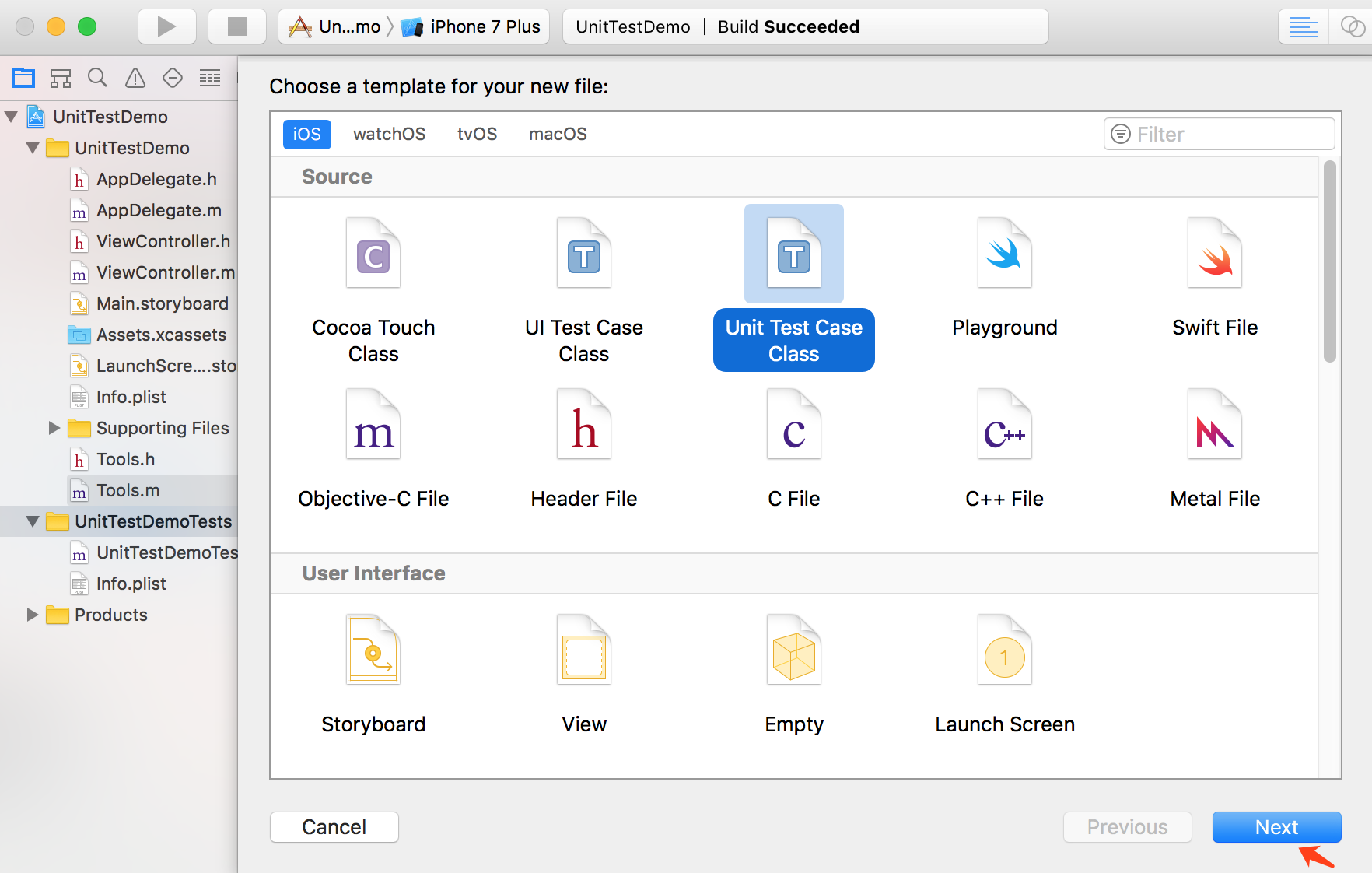Switch to the Assistant editor icon
This screenshot has height=873, width=1372.
(1352, 26)
